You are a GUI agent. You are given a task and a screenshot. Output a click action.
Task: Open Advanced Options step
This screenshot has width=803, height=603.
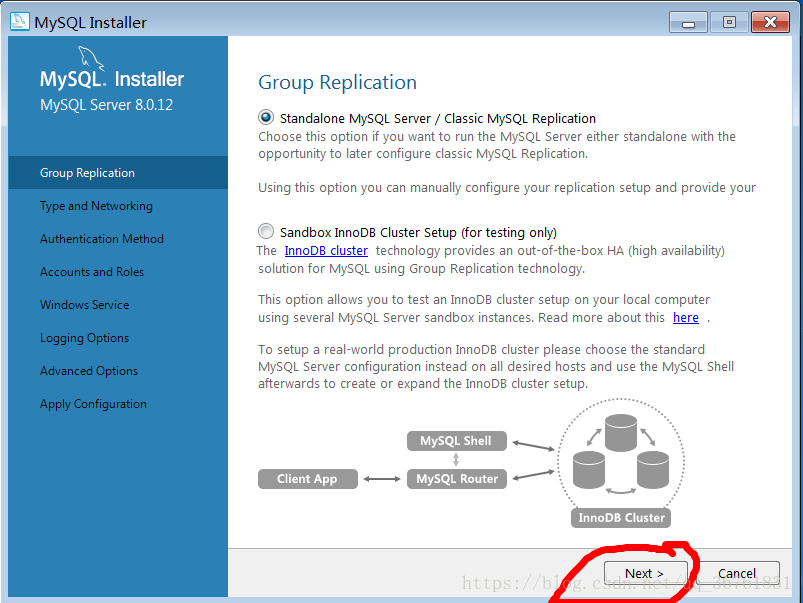(x=89, y=371)
